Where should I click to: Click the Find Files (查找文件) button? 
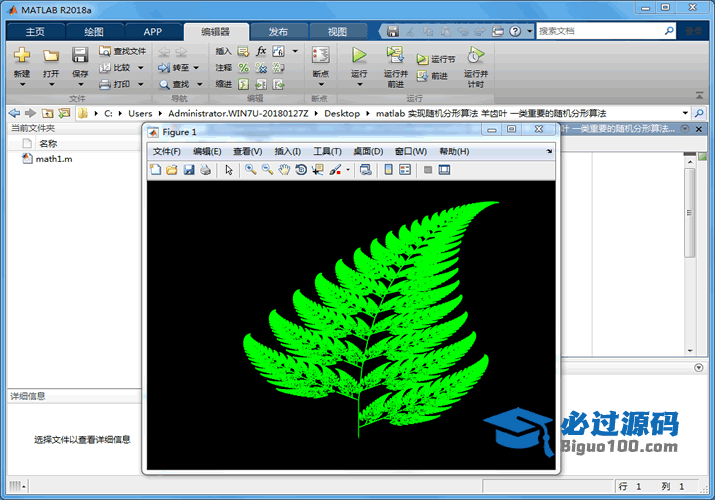tap(122, 51)
